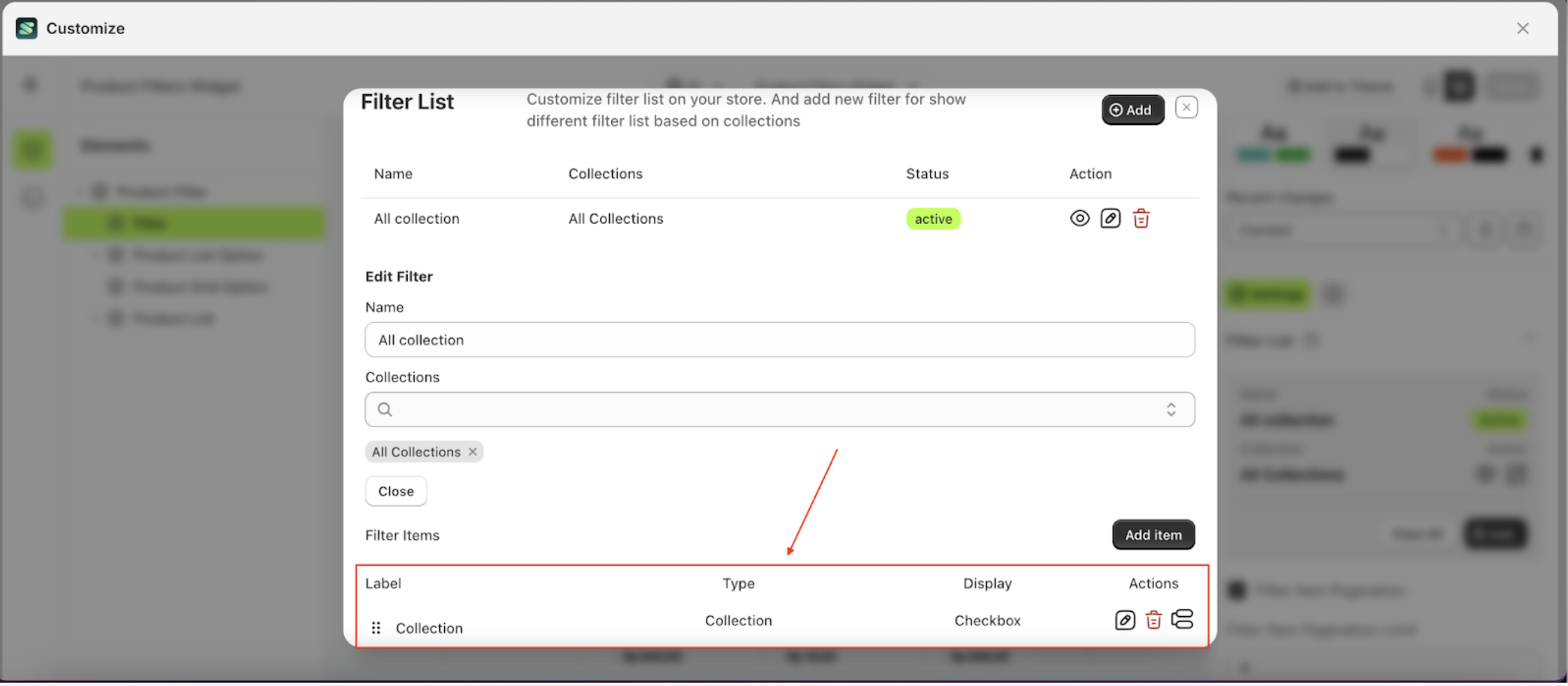
Task: Open Collection filter item display settings icon
Action: click(1182, 619)
